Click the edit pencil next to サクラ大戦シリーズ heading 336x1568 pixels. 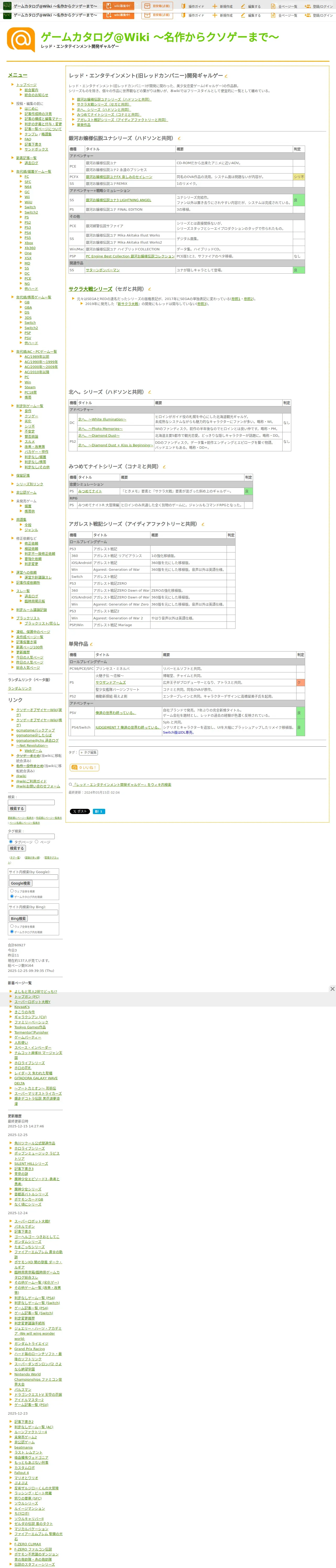tap(150, 289)
